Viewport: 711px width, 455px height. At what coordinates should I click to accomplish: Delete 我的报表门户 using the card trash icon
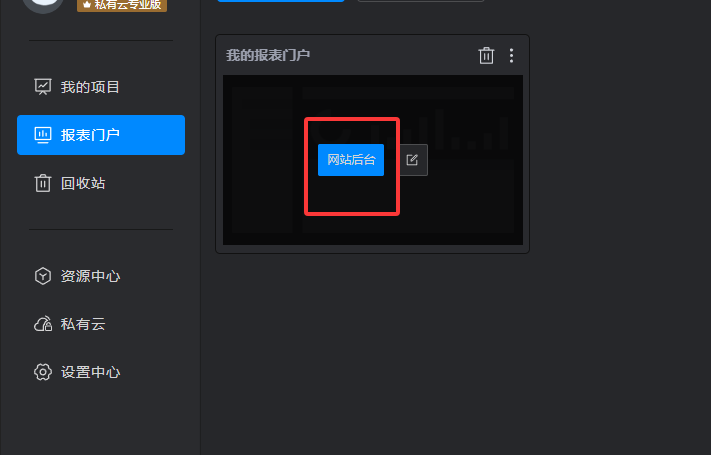(x=486, y=55)
